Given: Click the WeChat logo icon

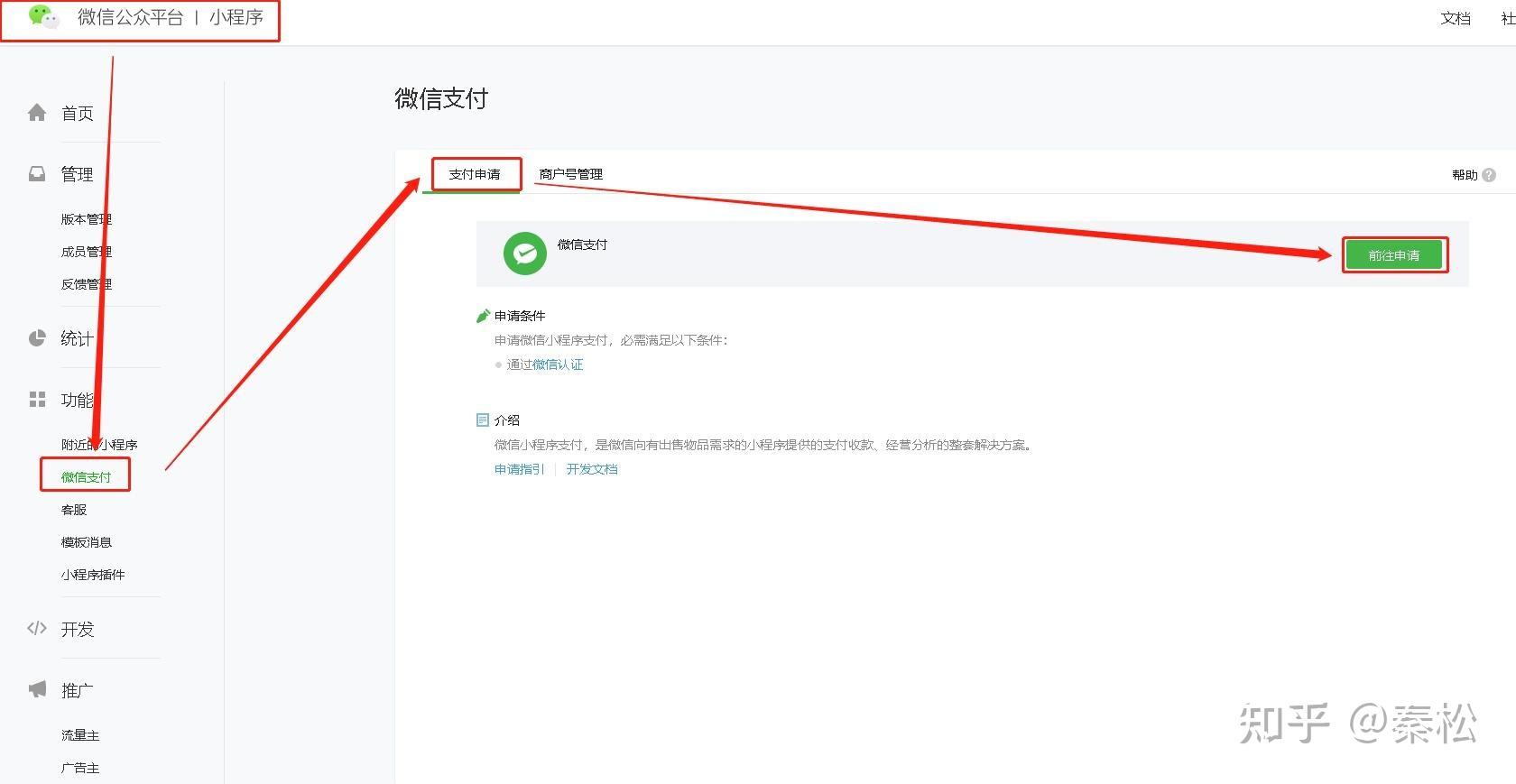Looking at the screenshot, I should [42, 16].
